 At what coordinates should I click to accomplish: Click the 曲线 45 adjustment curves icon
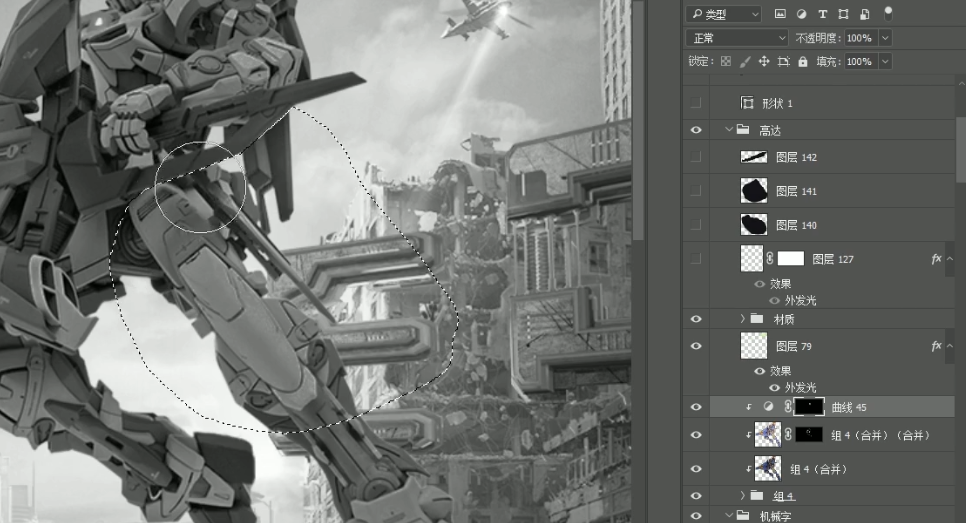[x=768, y=407]
